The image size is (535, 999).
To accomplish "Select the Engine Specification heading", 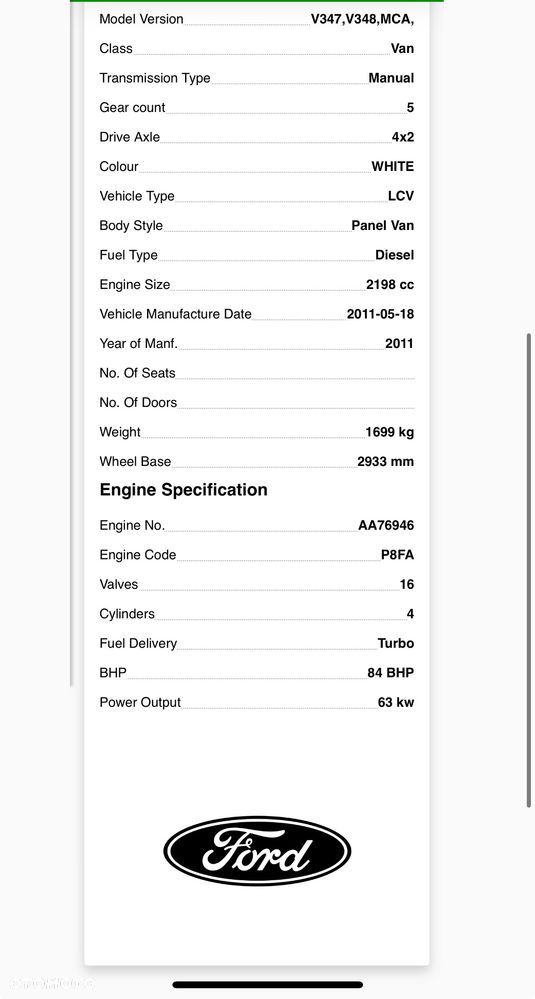I will point(183,490).
